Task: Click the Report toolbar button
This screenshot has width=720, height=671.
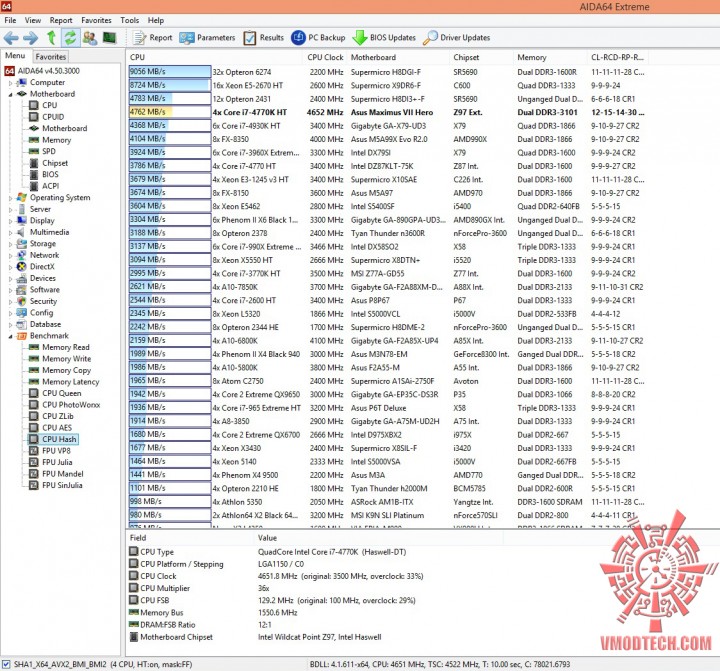Action: click(152, 38)
